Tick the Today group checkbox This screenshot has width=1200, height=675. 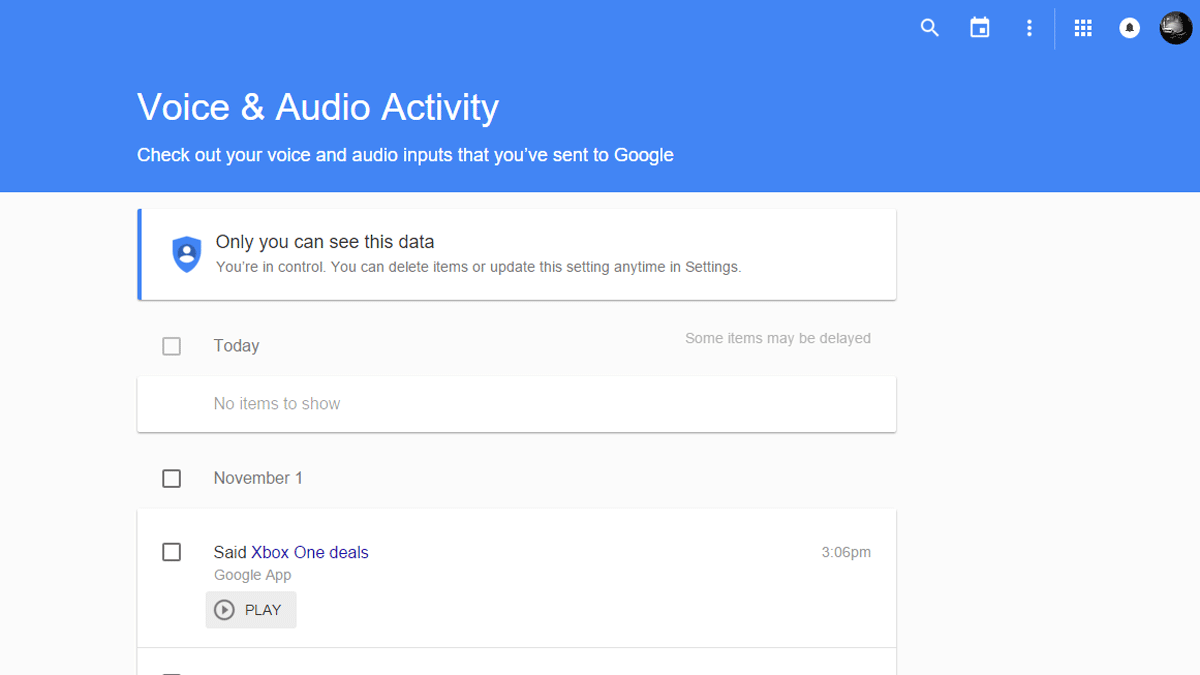(x=172, y=346)
